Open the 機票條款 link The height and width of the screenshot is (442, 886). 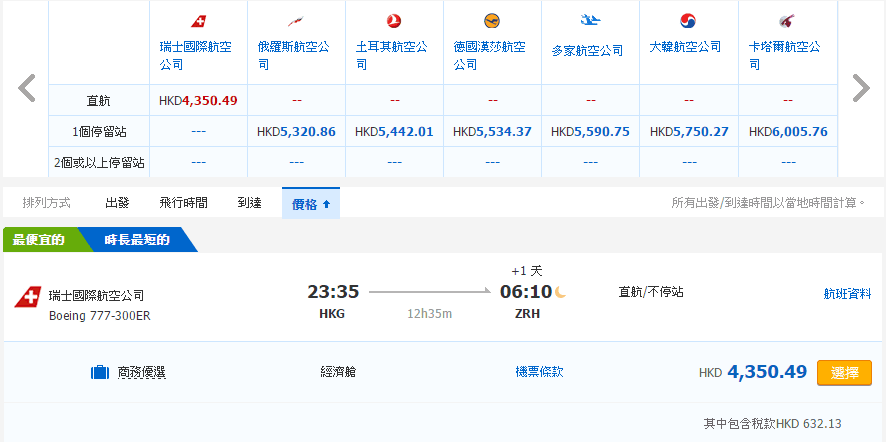pyautogui.click(x=539, y=372)
